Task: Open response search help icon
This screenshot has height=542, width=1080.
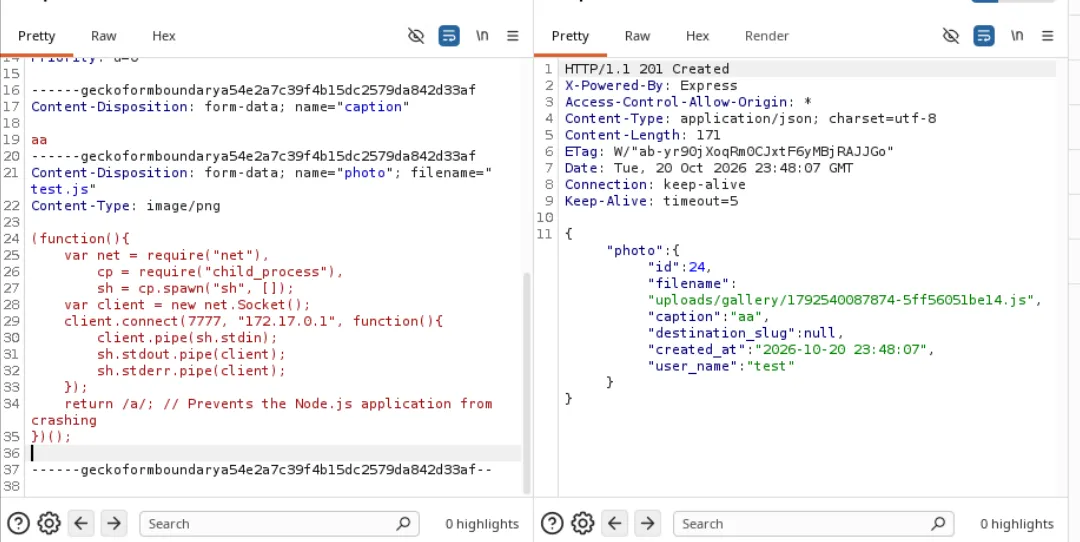Action: [552, 523]
